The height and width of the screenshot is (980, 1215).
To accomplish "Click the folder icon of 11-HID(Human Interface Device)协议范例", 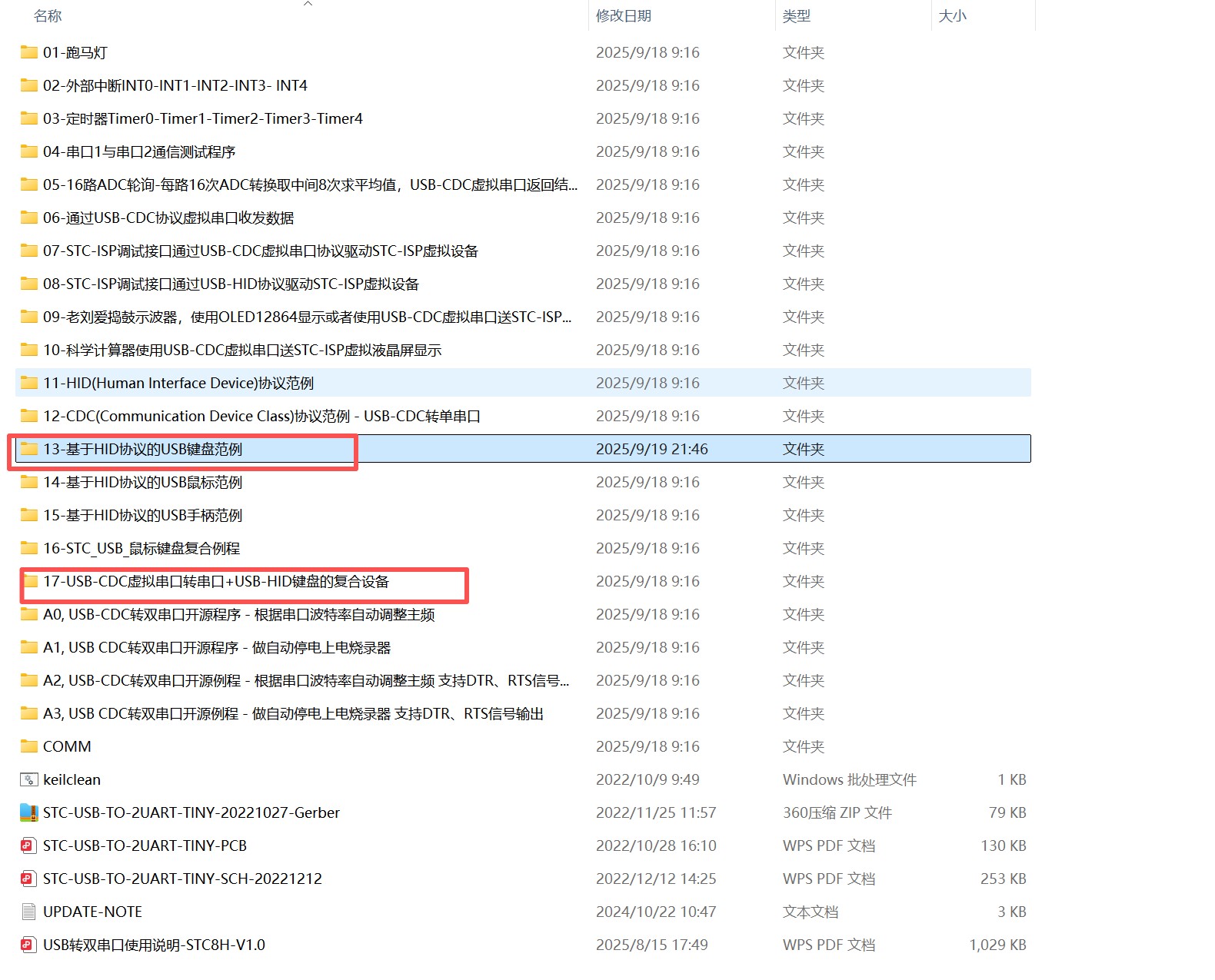I will pos(29,383).
